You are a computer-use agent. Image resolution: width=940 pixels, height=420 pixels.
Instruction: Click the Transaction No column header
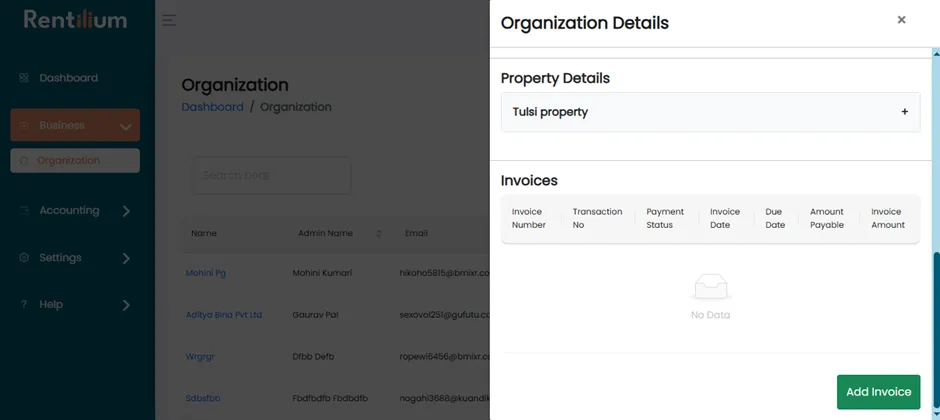click(597, 219)
